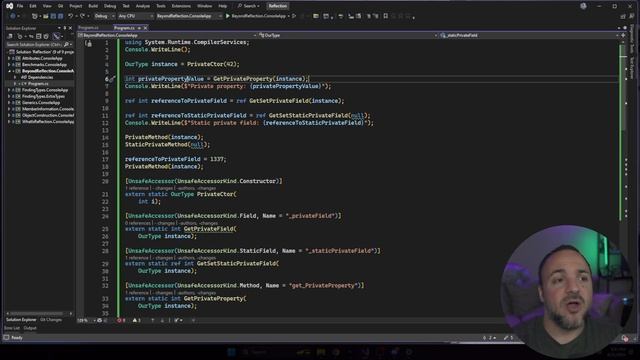Switch to the Git Changes bottom tab
The width and height of the screenshot is (640, 360).
pyautogui.click(x=51, y=320)
